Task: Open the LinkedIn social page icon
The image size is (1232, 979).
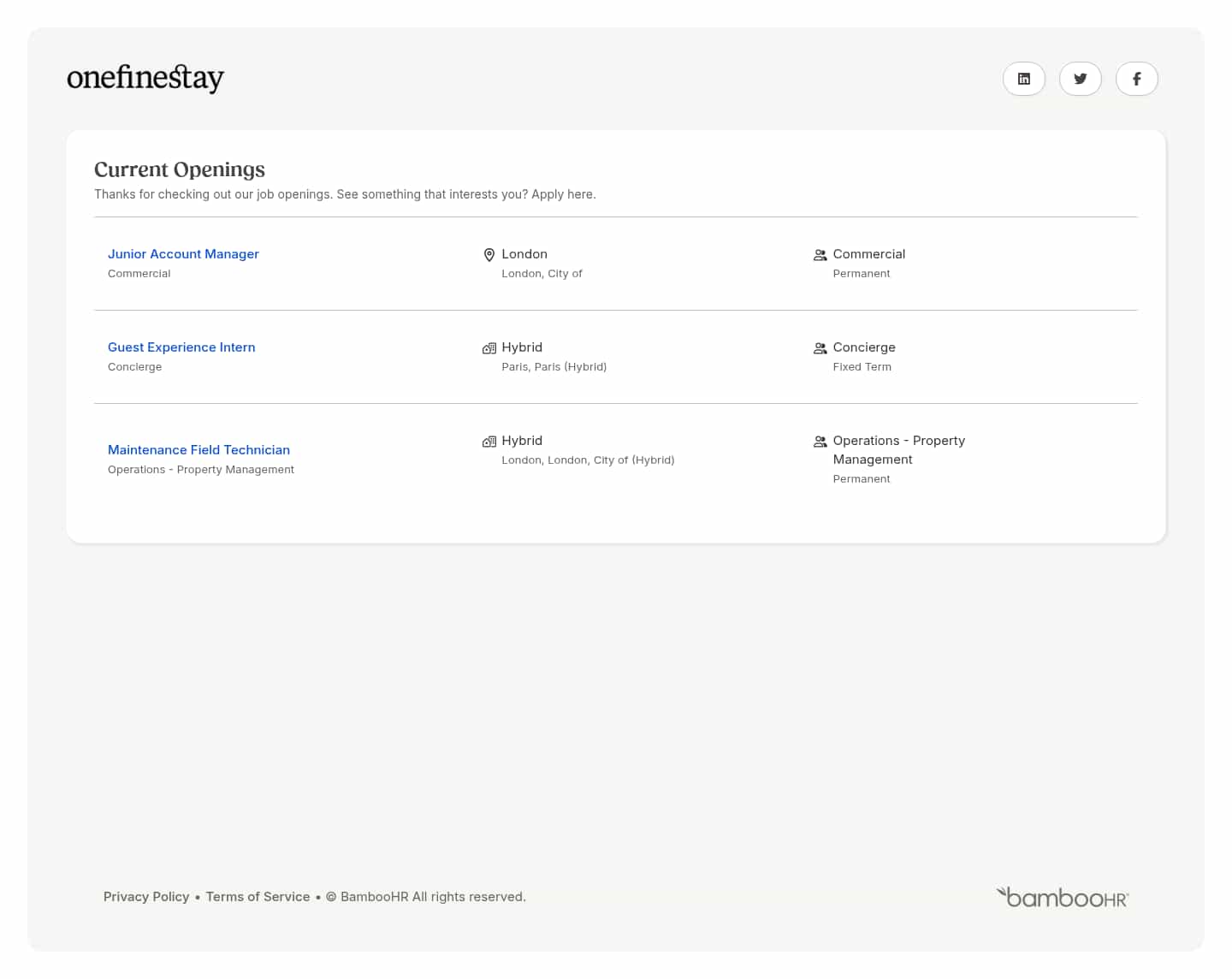Action: tap(1024, 79)
